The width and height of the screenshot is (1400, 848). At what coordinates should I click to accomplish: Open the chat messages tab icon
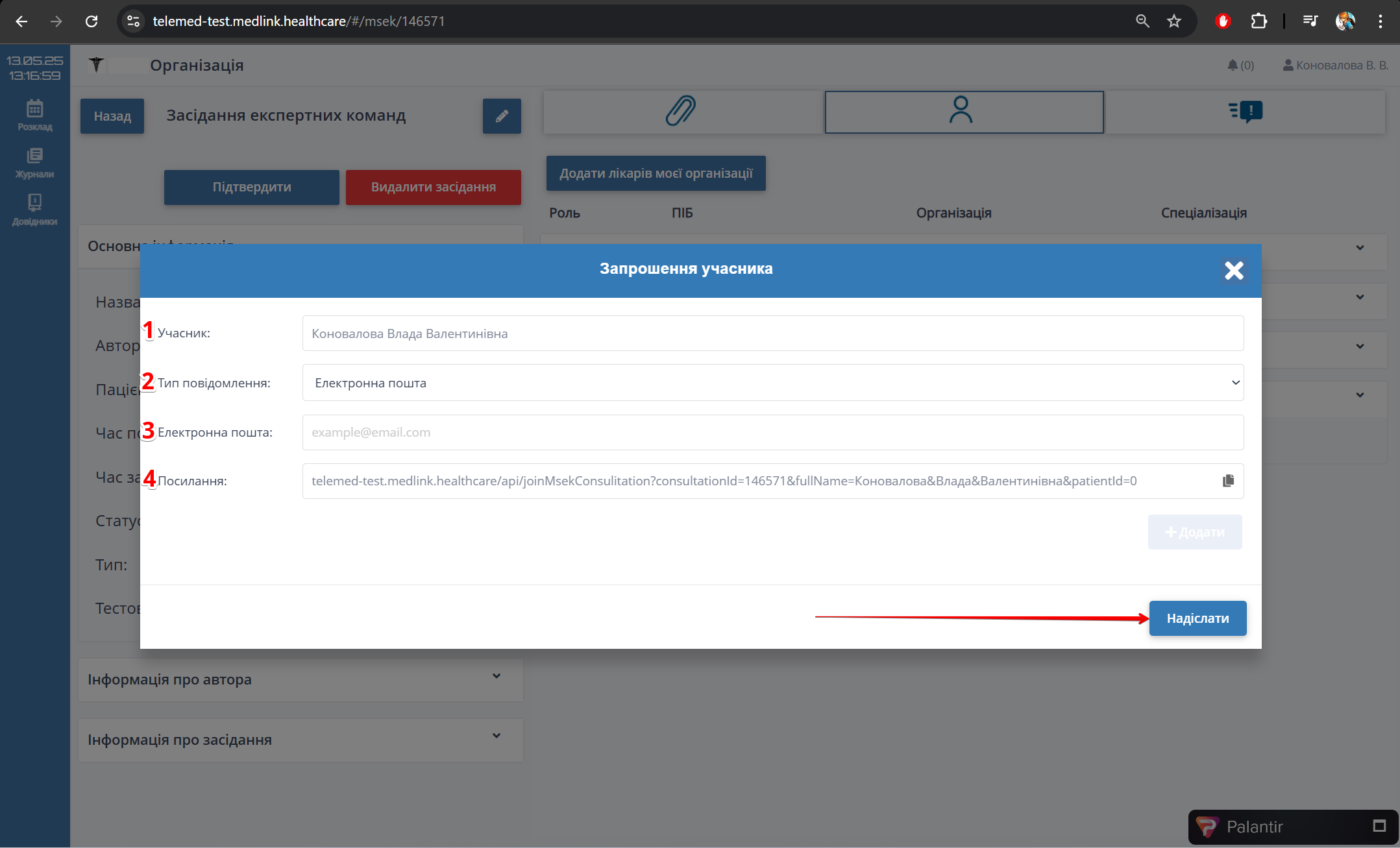pyautogui.click(x=1245, y=111)
